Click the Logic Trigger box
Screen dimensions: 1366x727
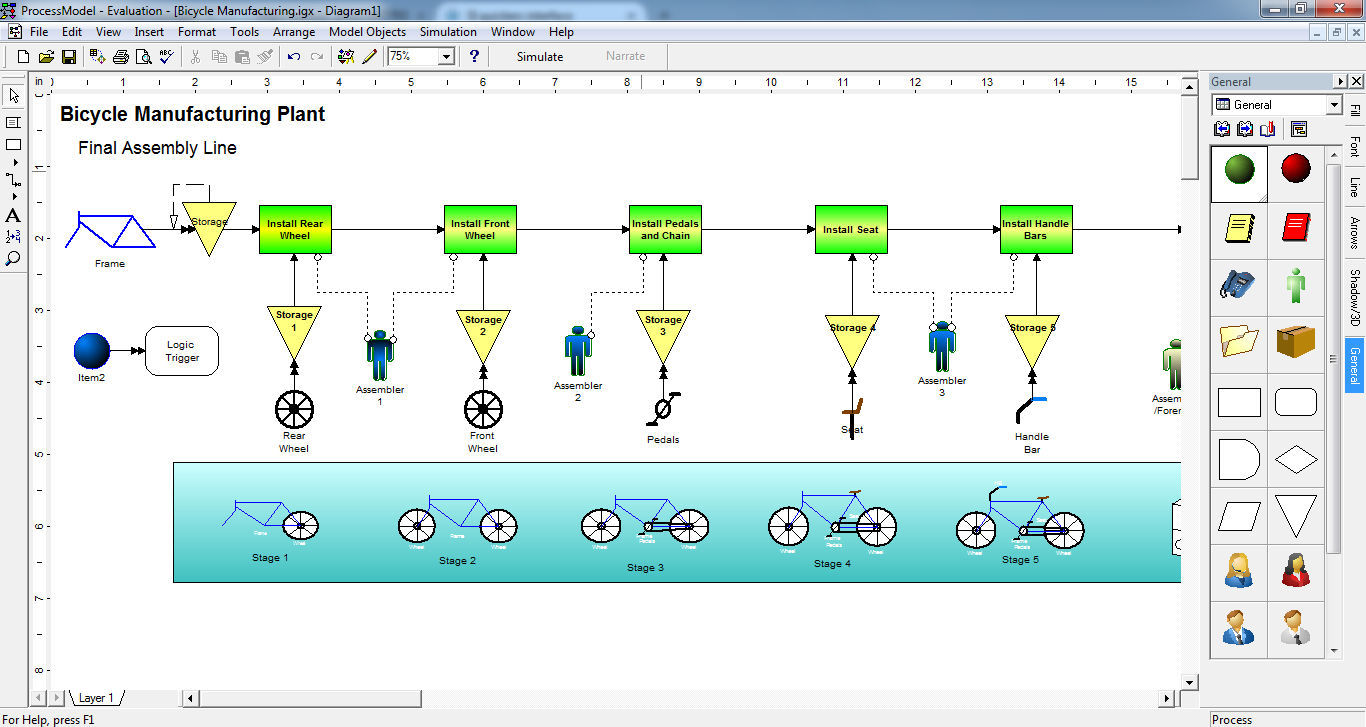pos(182,351)
